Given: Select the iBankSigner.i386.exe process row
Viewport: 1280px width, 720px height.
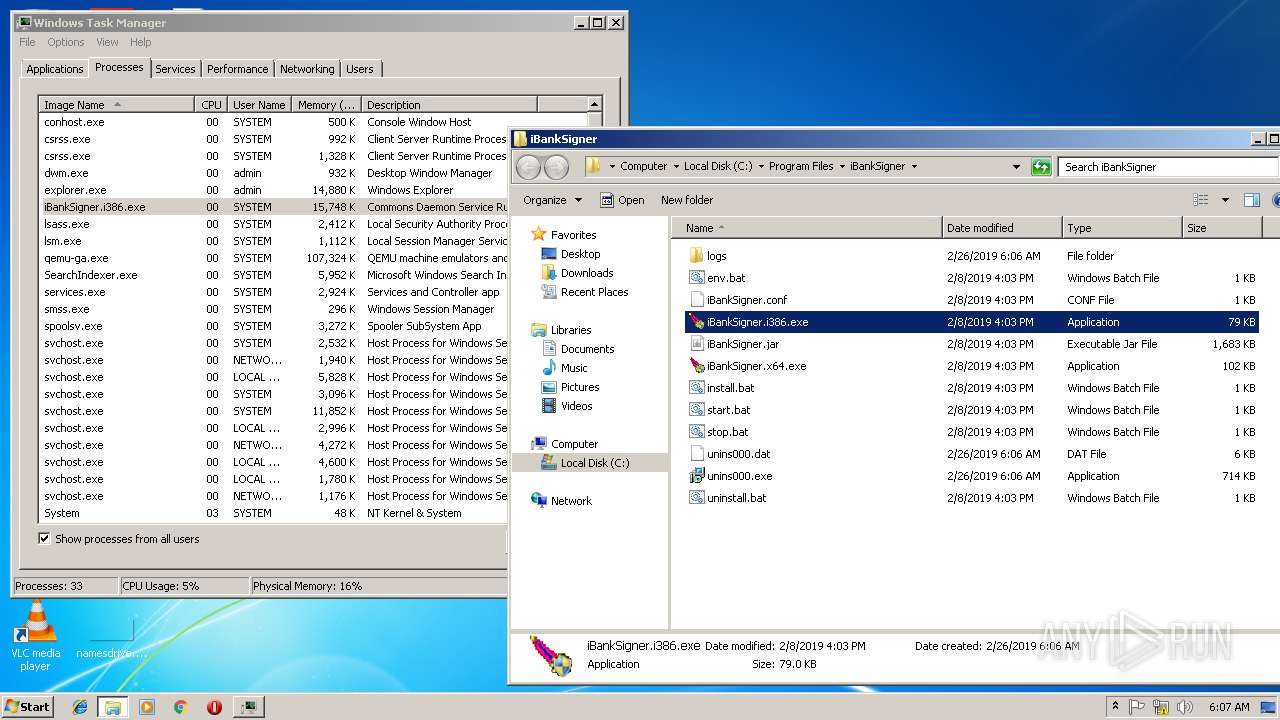Looking at the screenshot, I should click(x=273, y=207).
